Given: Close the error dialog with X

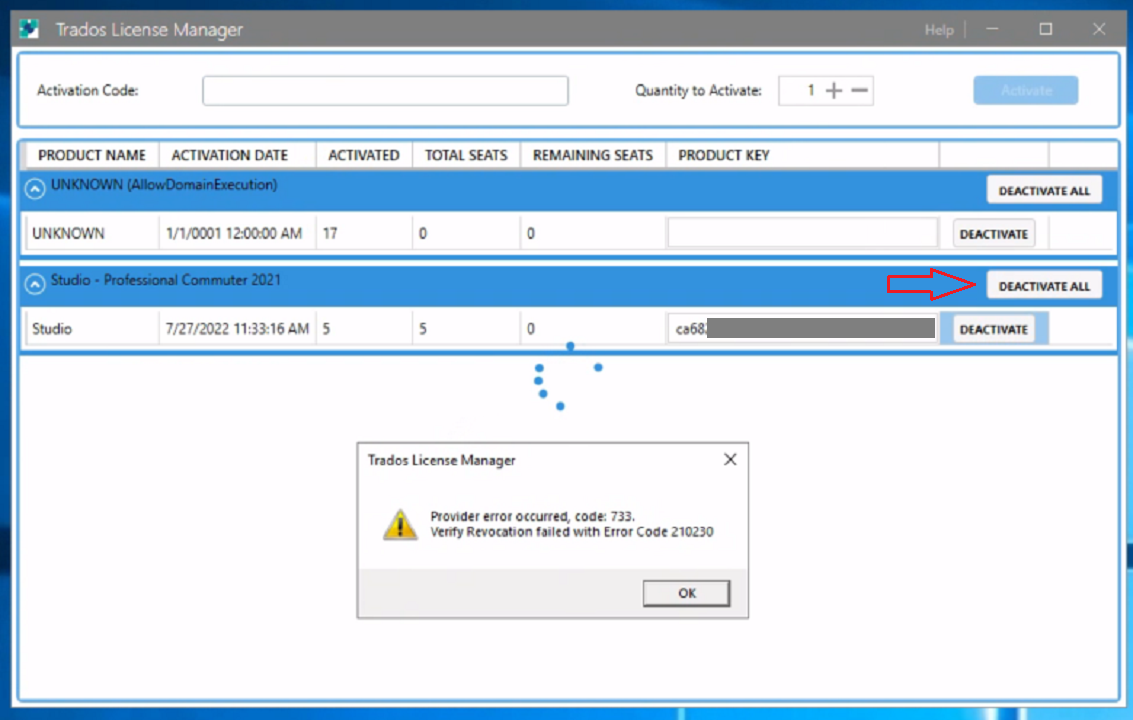Looking at the screenshot, I should click(730, 460).
